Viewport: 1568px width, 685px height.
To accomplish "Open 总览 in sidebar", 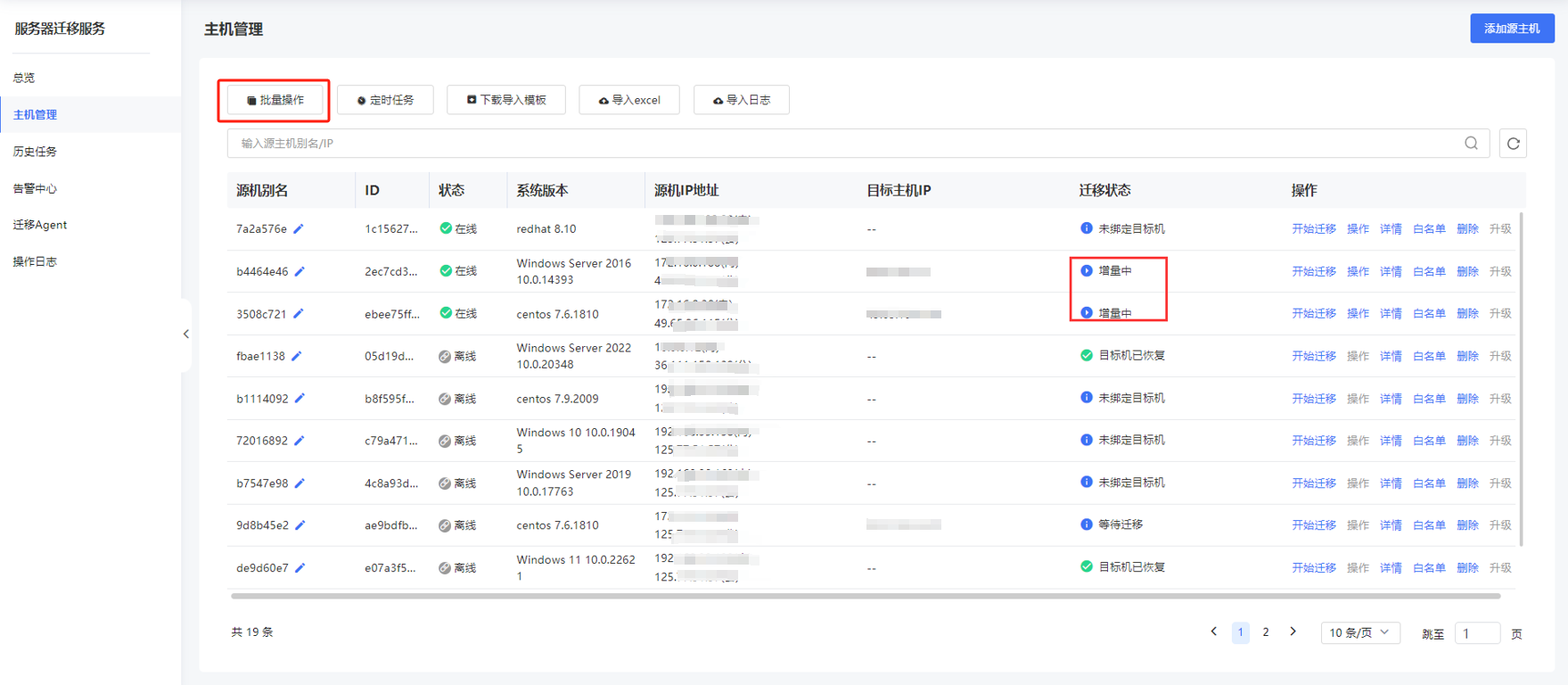I will tap(24, 78).
